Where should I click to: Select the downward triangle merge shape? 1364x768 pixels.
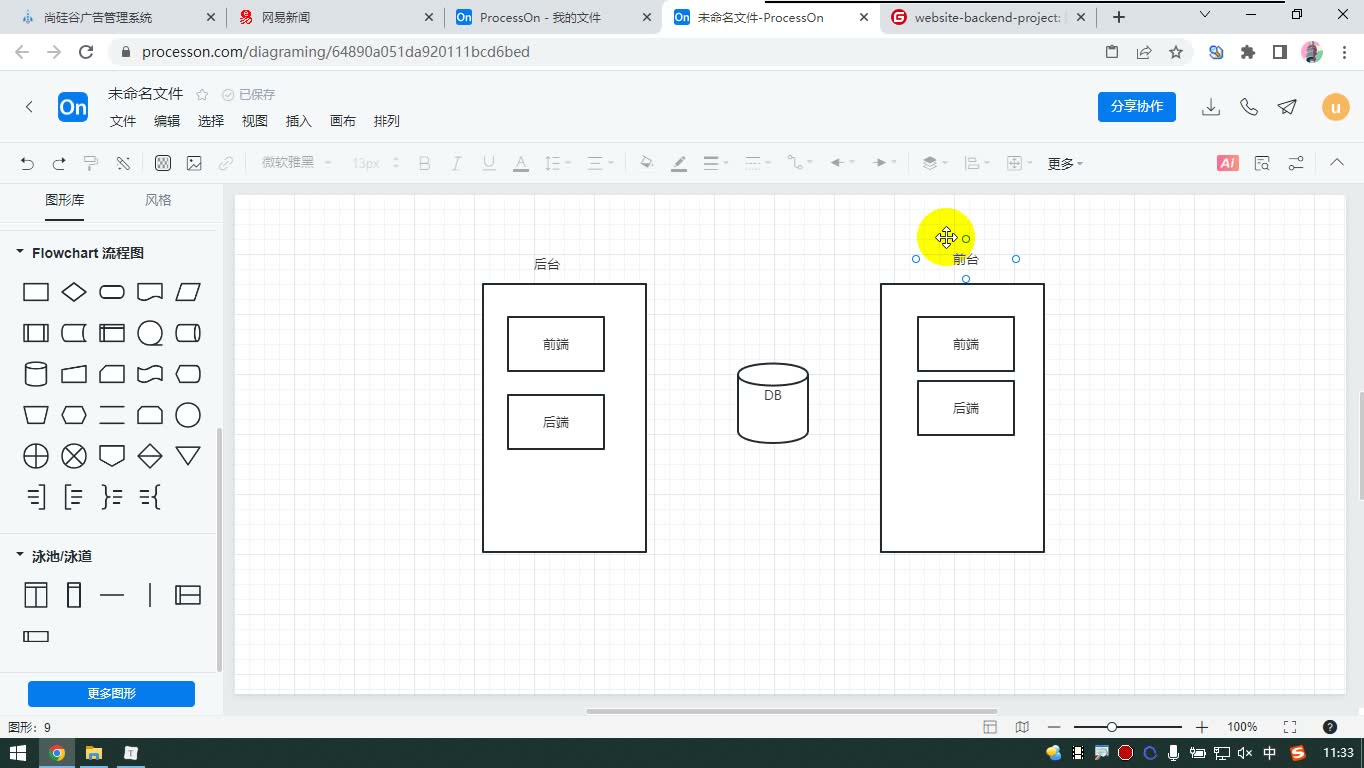[x=188, y=456]
